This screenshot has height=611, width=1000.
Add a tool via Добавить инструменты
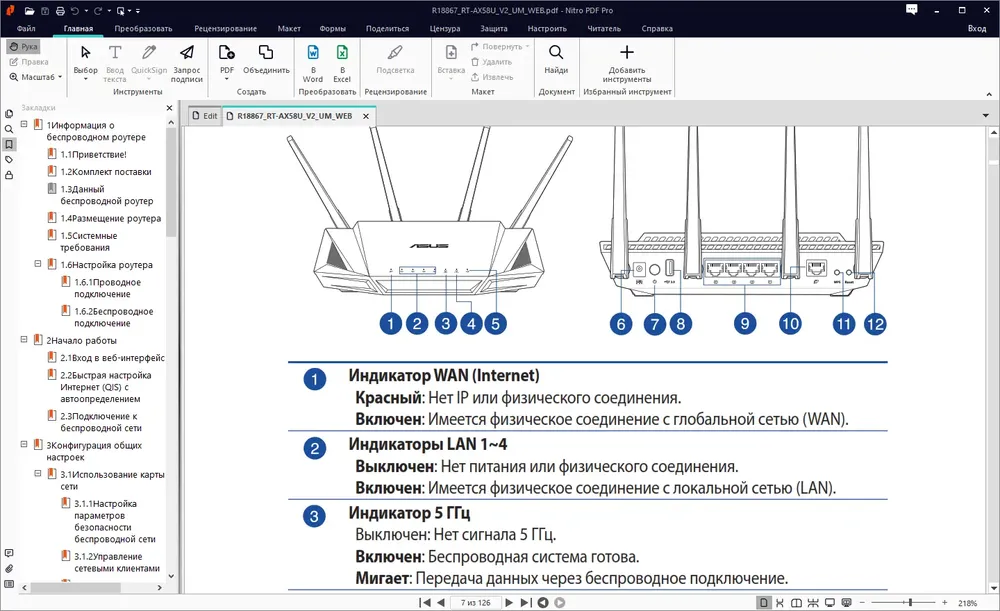pyautogui.click(x=626, y=63)
